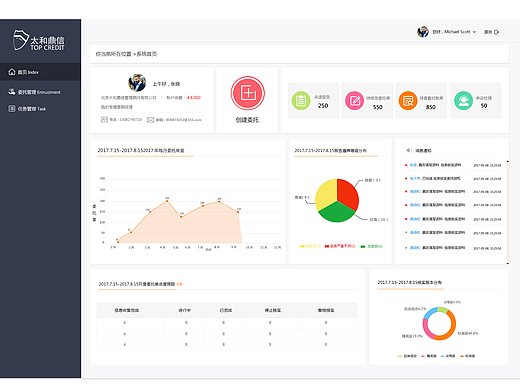The width and height of the screenshot is (520, 390).
Task: Click the speaker icon in the notifications header
Action: click(x=409, y=150)
